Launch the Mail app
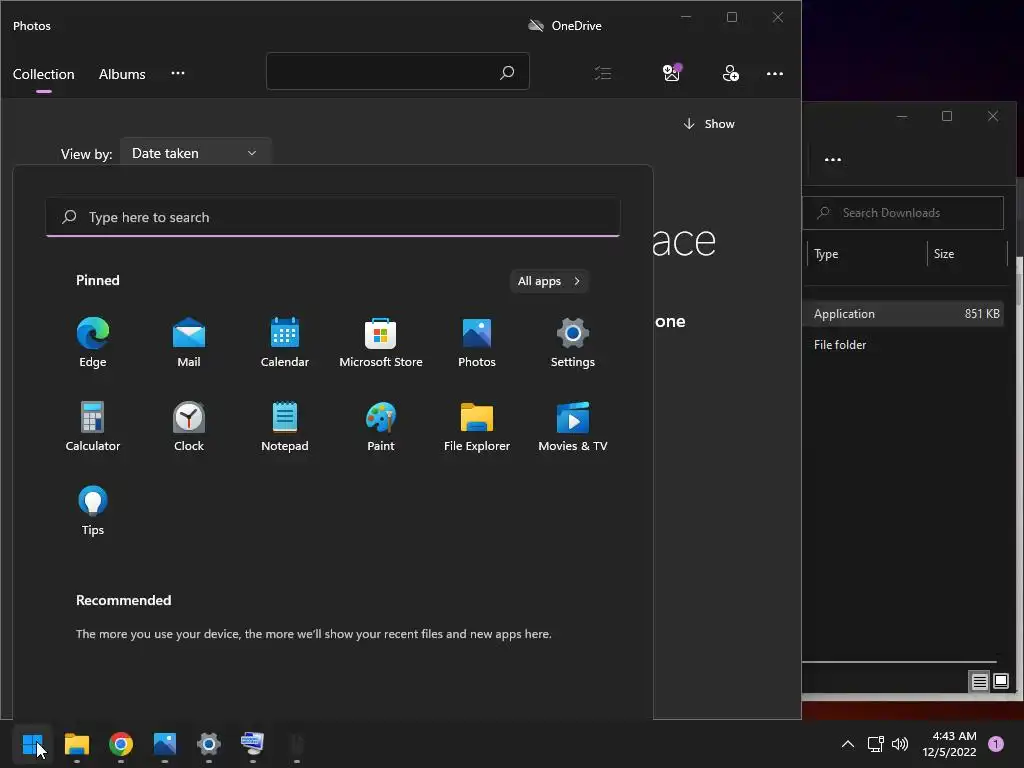1024x768 pixels. click(189, 343)
